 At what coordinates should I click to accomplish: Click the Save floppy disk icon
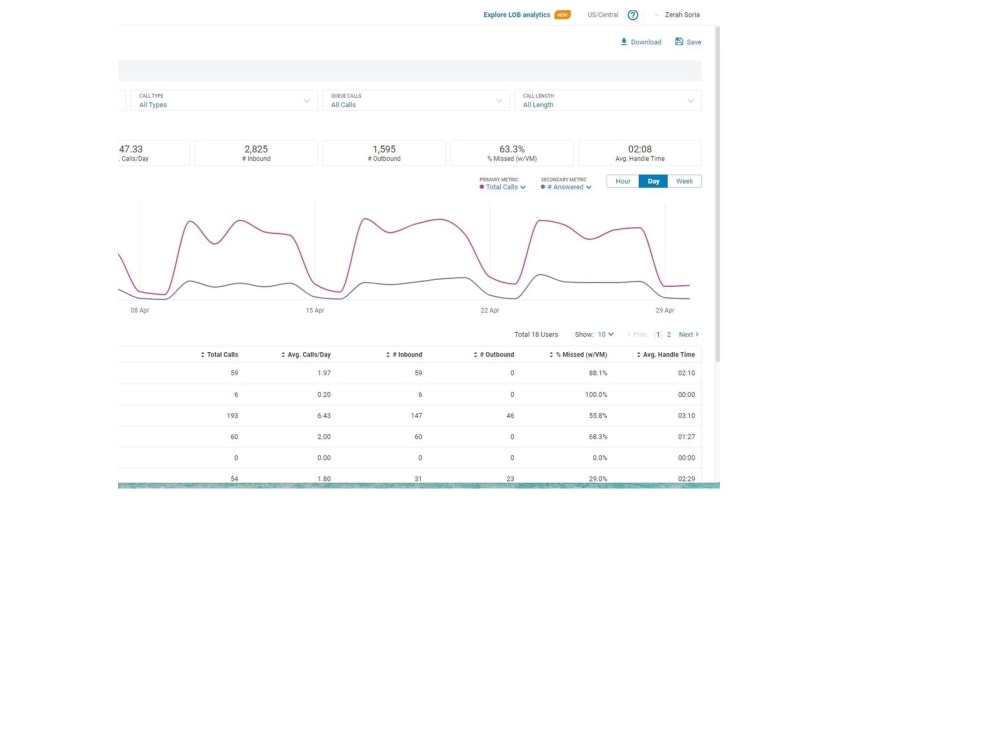tap(679, 41)
